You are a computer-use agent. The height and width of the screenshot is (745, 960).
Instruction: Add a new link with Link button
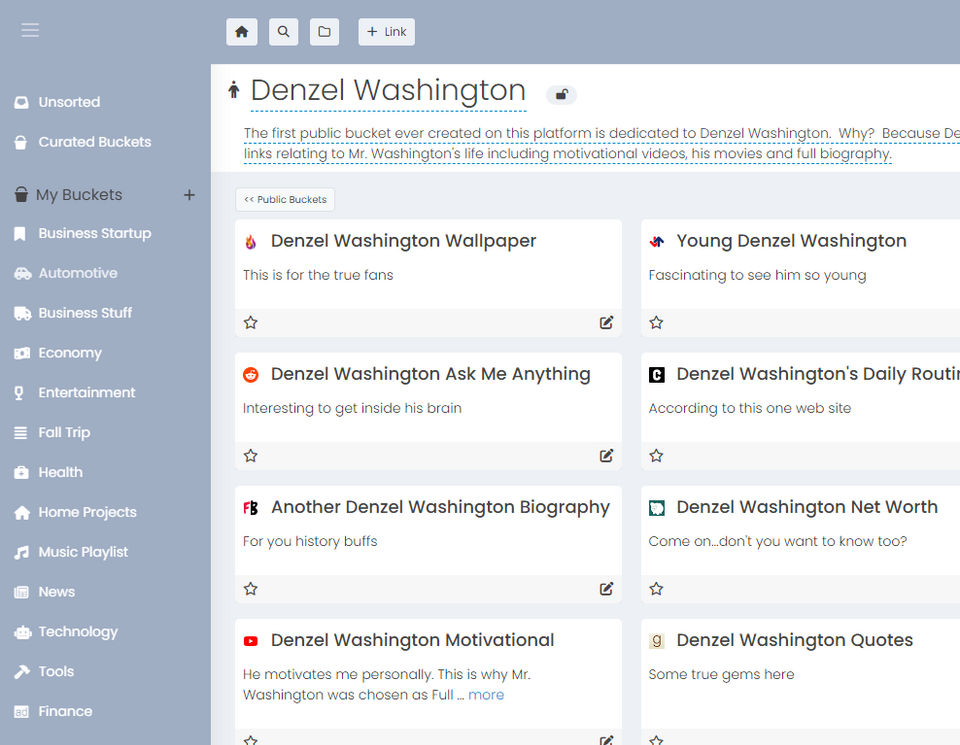click(386, 32)
